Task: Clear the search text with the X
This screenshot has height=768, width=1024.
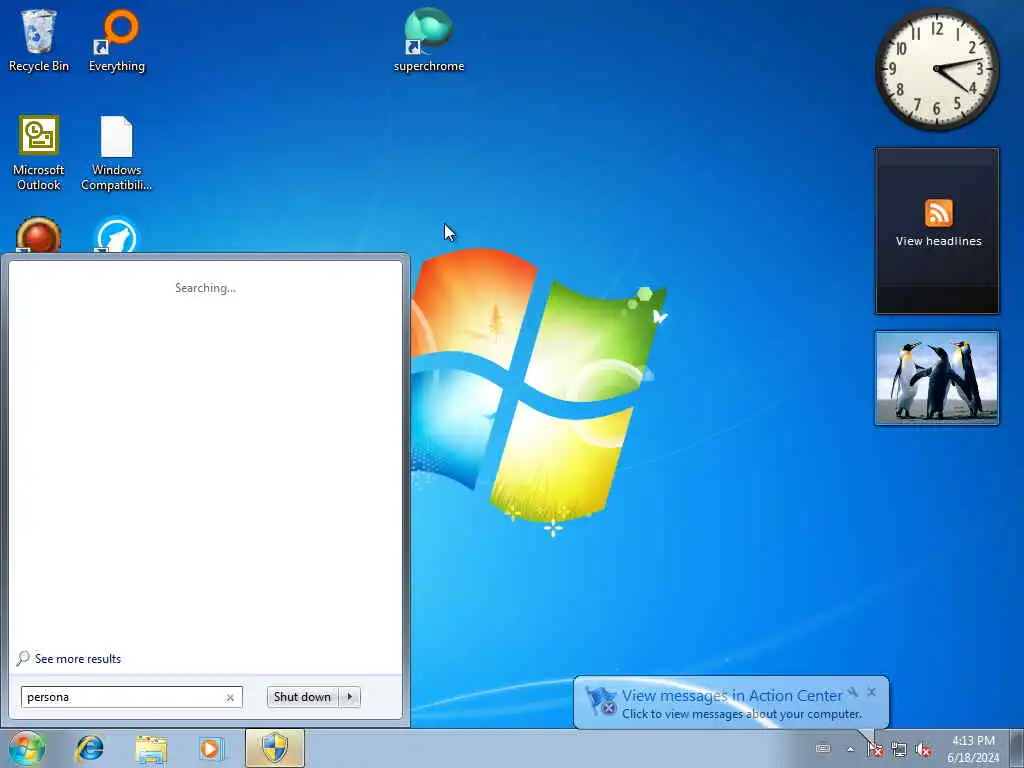Action: click(x=230, y=697)
